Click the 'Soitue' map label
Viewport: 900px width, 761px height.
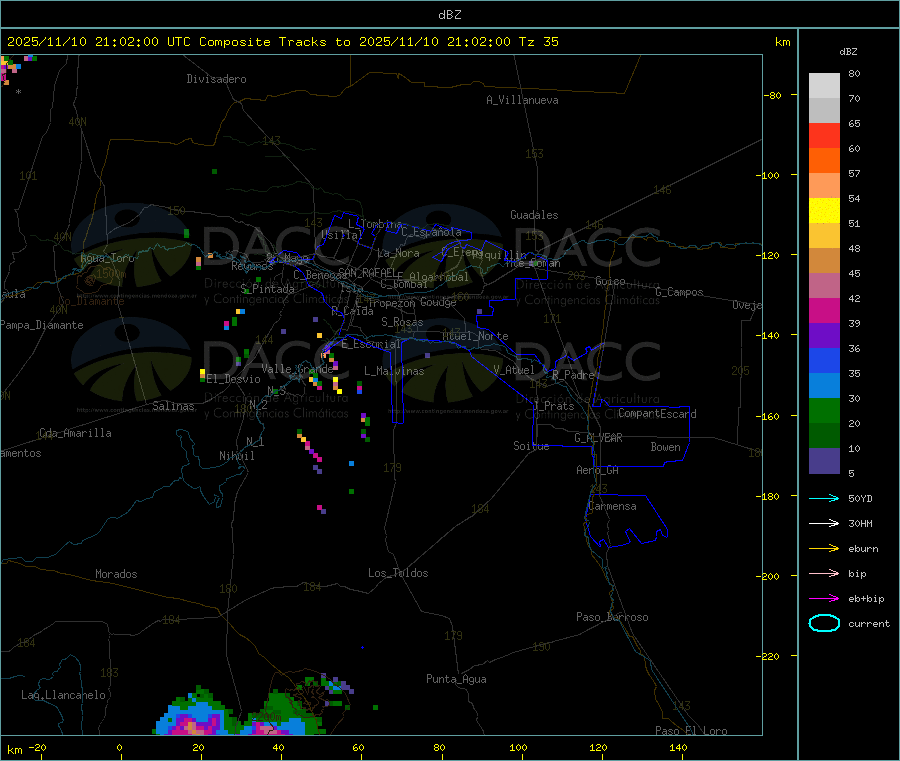click(531, 446)
